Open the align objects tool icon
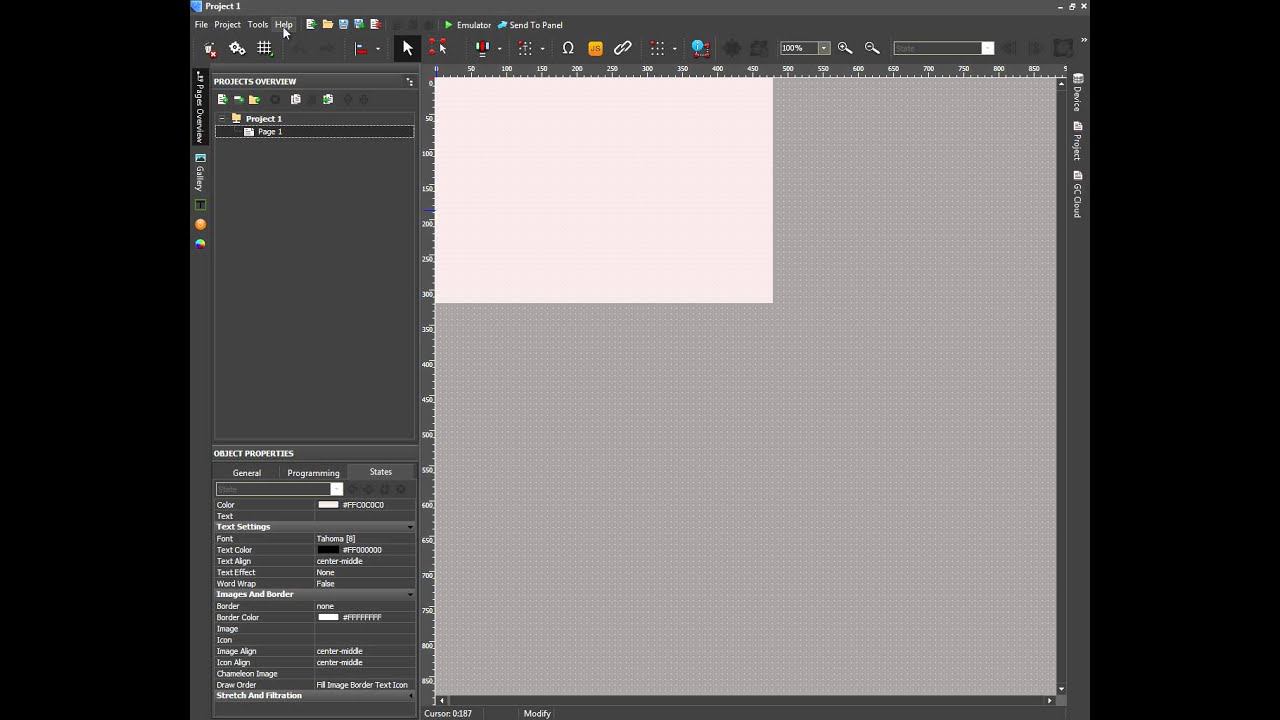The height and width of the screenshot is (720, 1280). click(x=362, y=48)
